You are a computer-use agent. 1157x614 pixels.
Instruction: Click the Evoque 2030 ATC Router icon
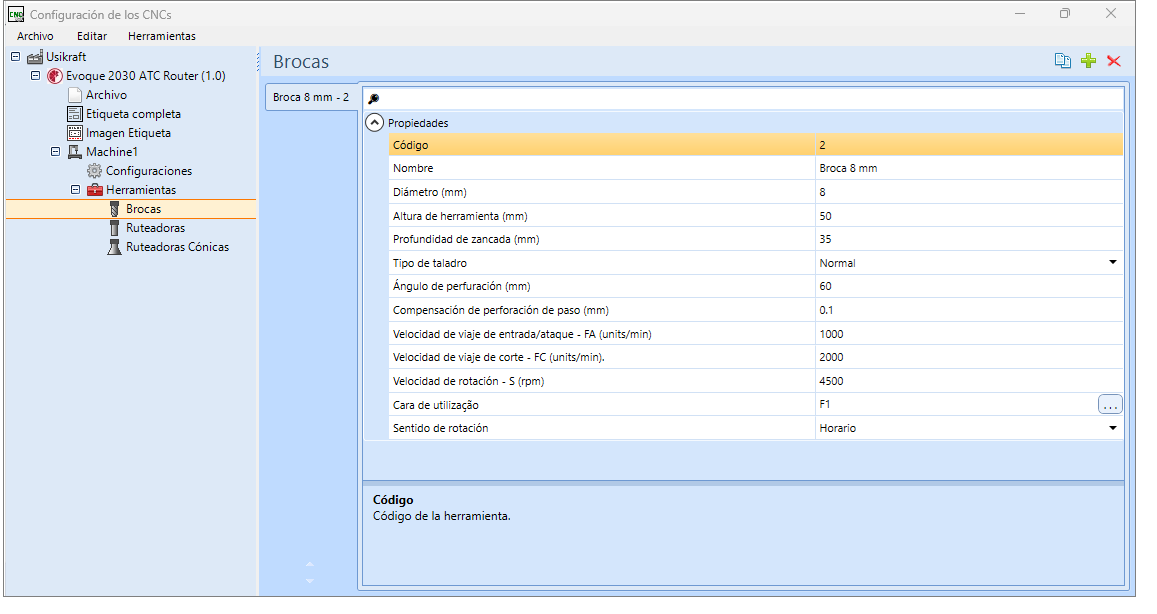click(55, 76)
